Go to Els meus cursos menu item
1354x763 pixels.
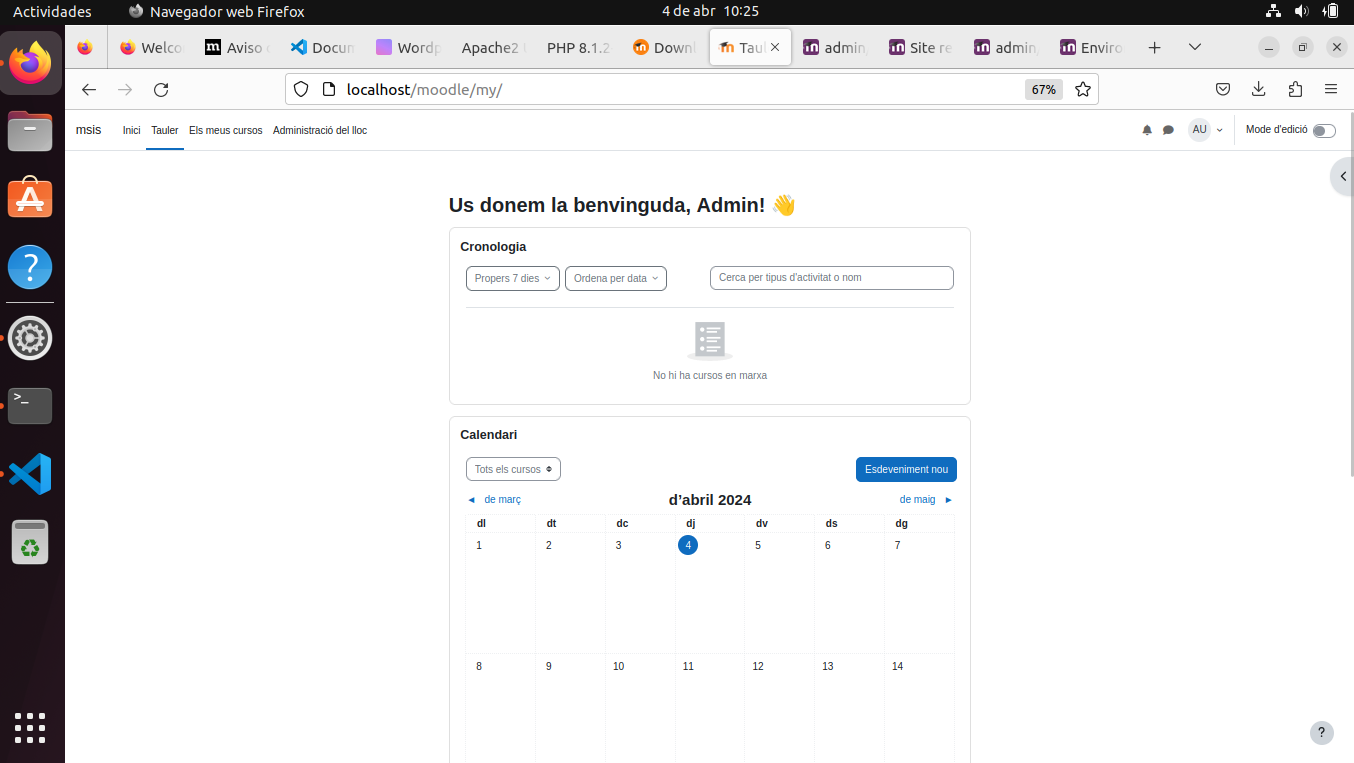click(x=225, y=130)
